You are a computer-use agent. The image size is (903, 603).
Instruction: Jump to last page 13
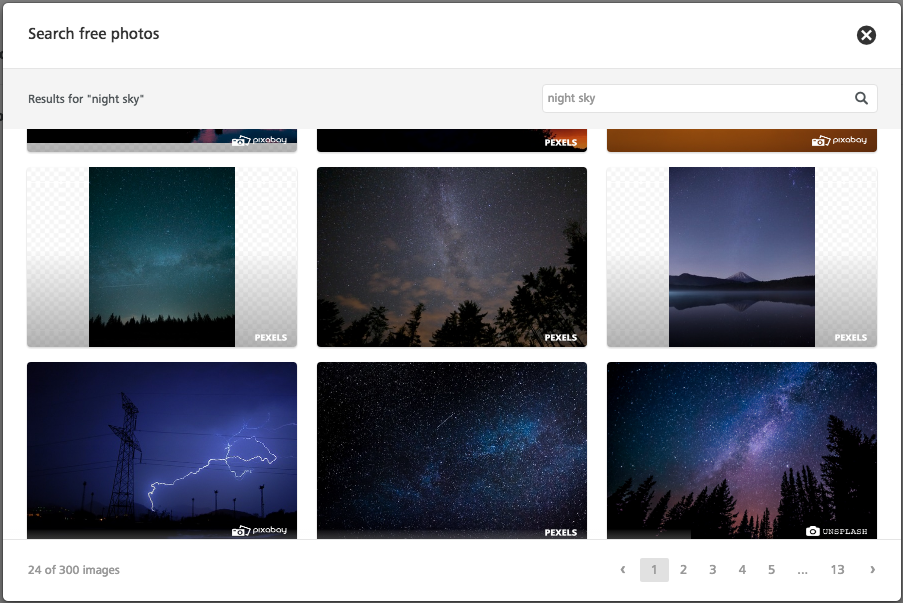(837, 570)
